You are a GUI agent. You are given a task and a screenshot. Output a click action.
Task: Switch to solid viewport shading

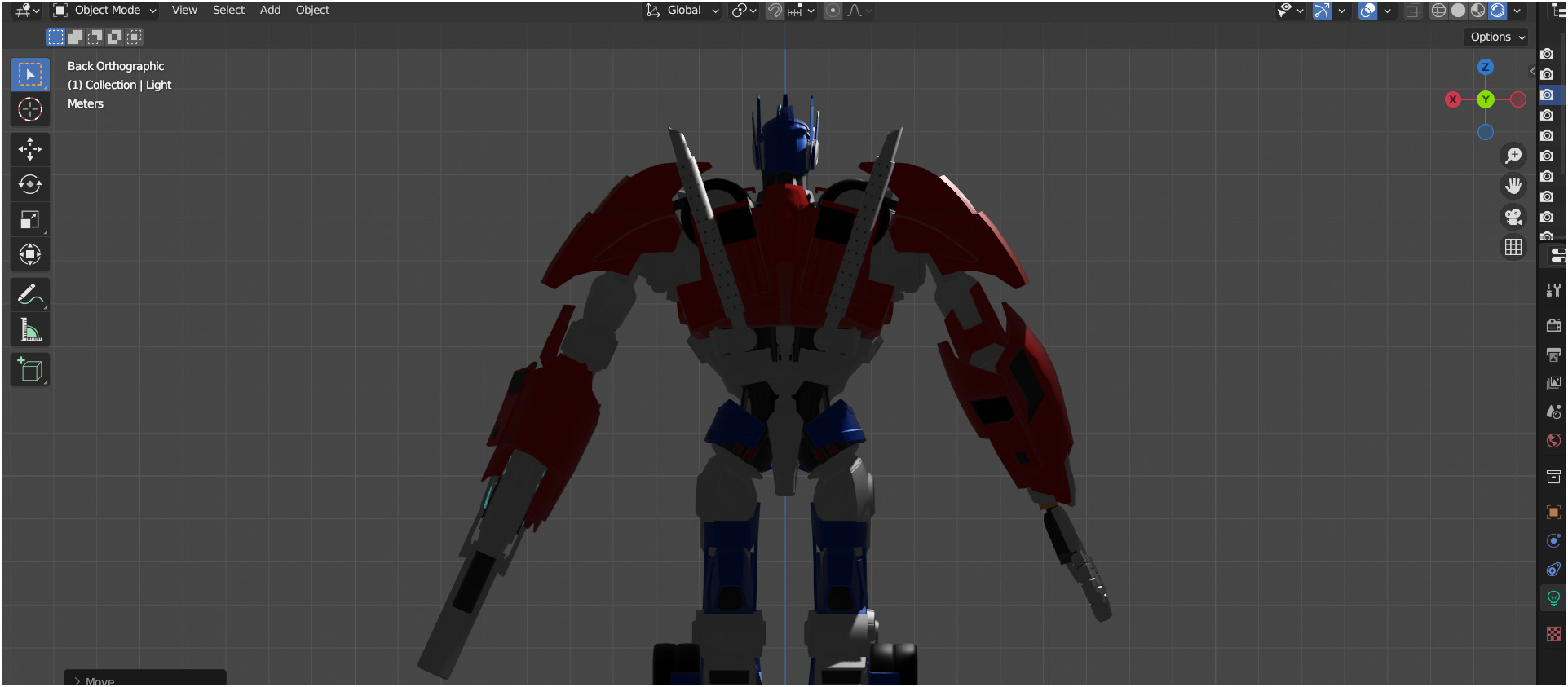(x=1458, y=11)
